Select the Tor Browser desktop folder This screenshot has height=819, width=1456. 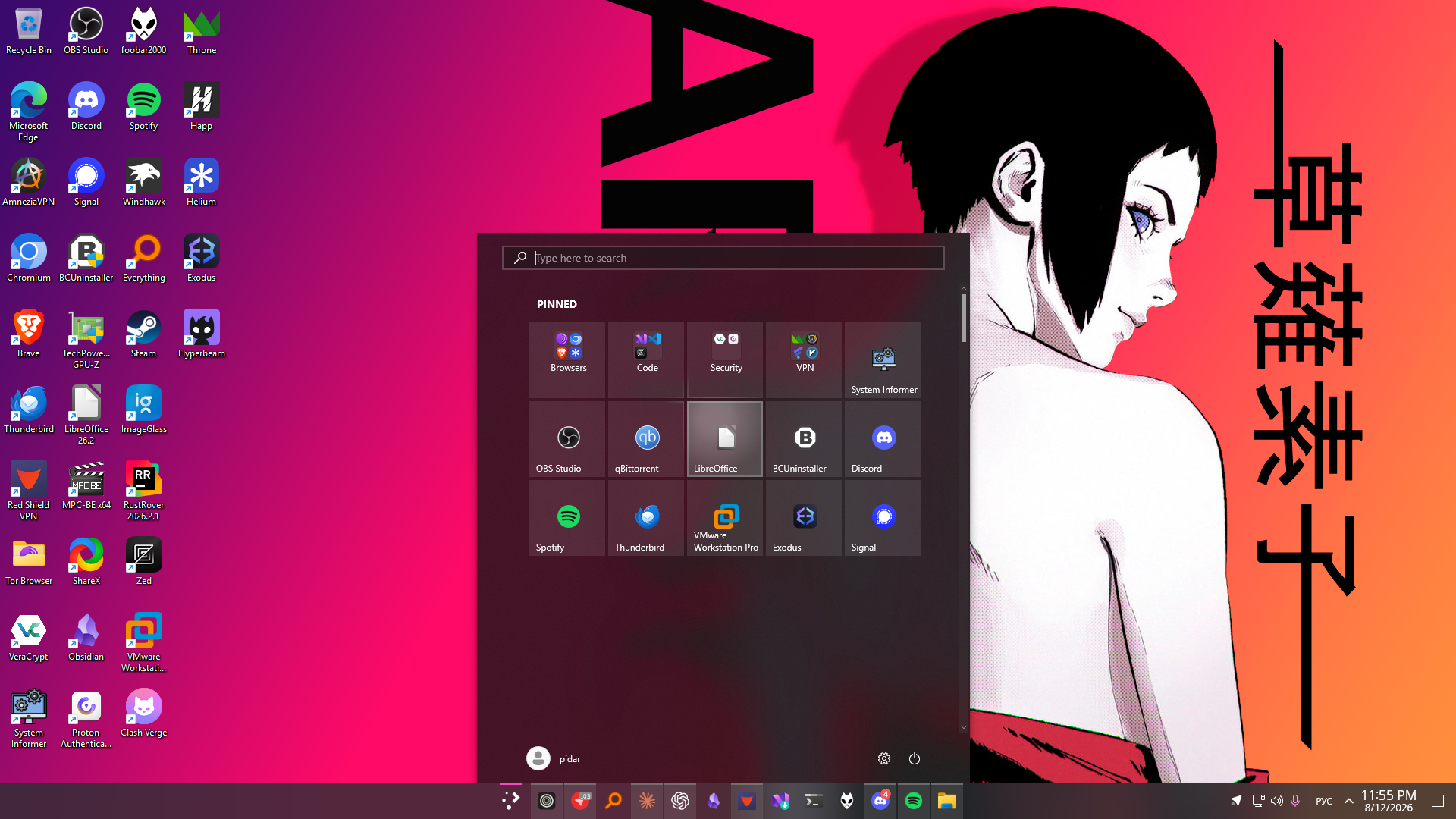point(29,562)
